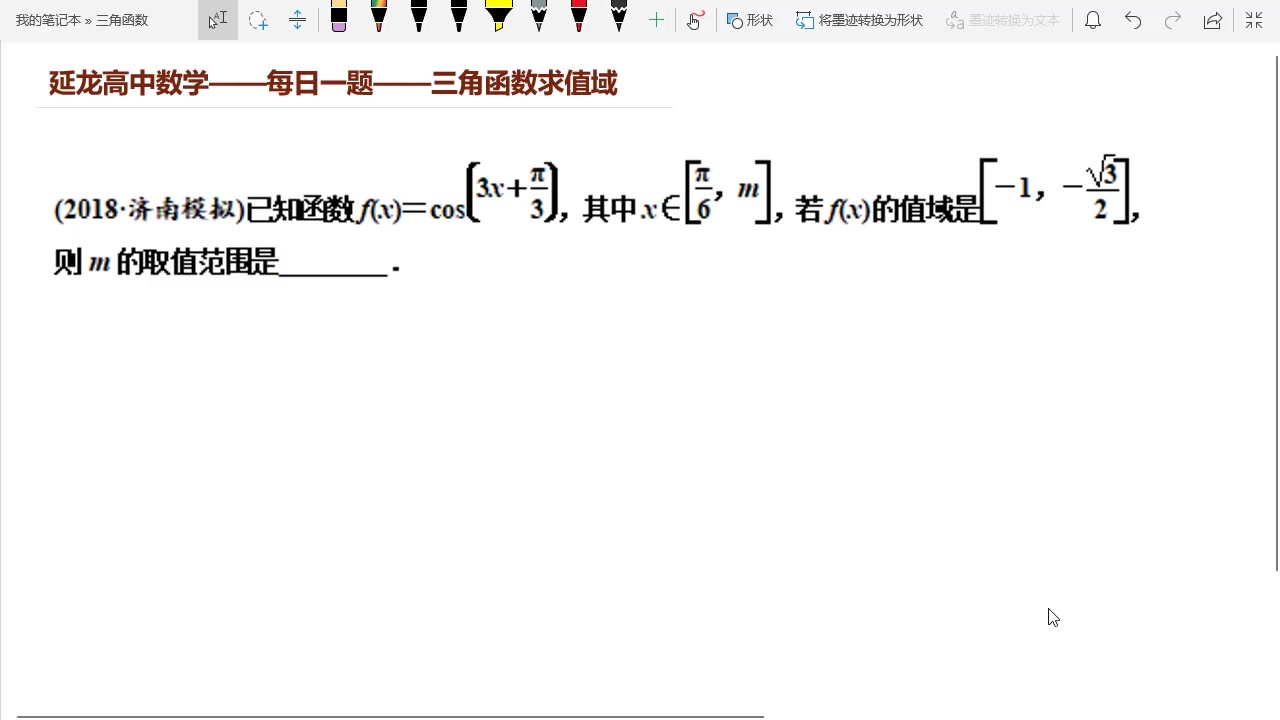
Task: Select the dark charcoal pencil
Action: 619,17
